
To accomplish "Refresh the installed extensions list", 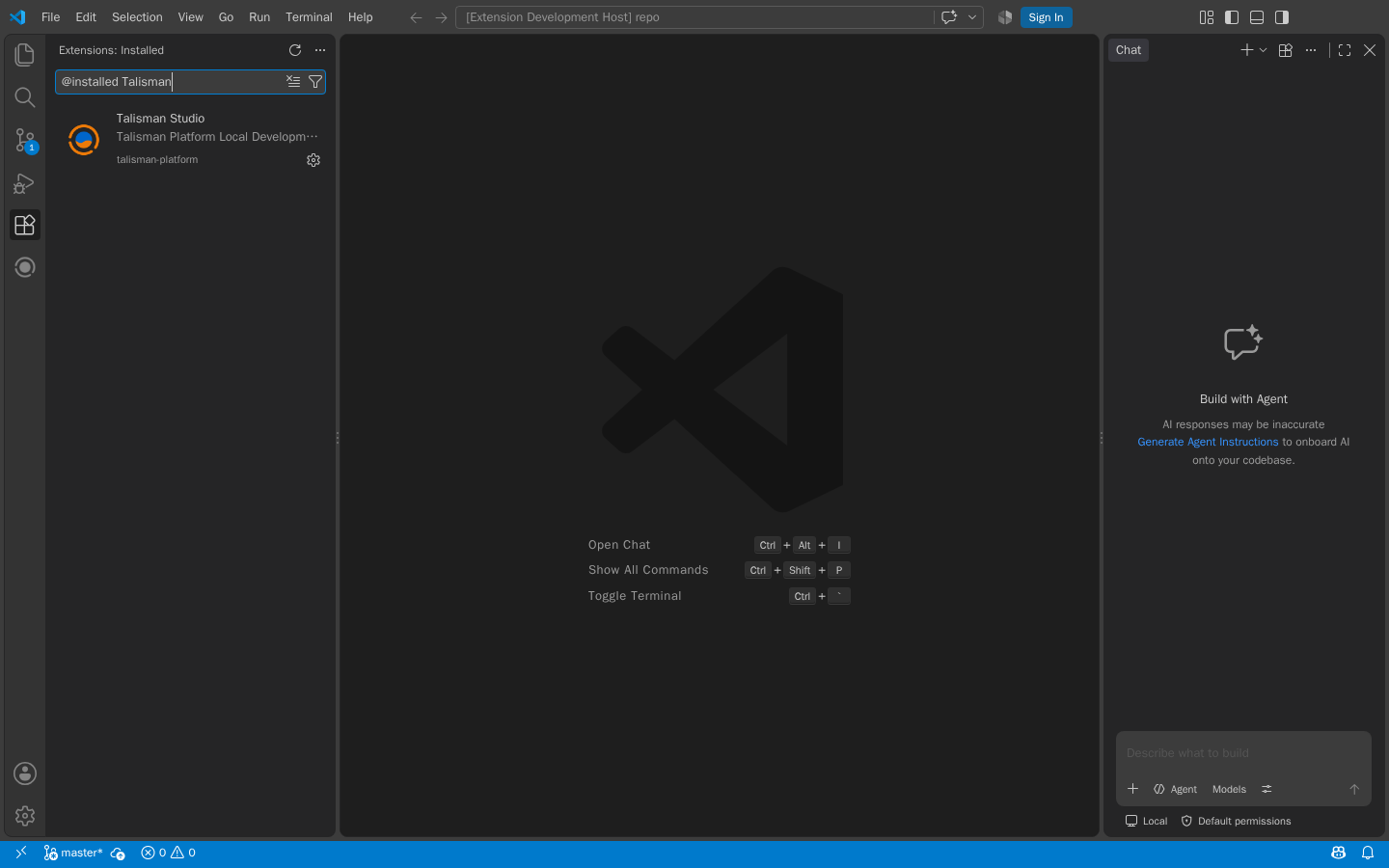I will 295,50.
